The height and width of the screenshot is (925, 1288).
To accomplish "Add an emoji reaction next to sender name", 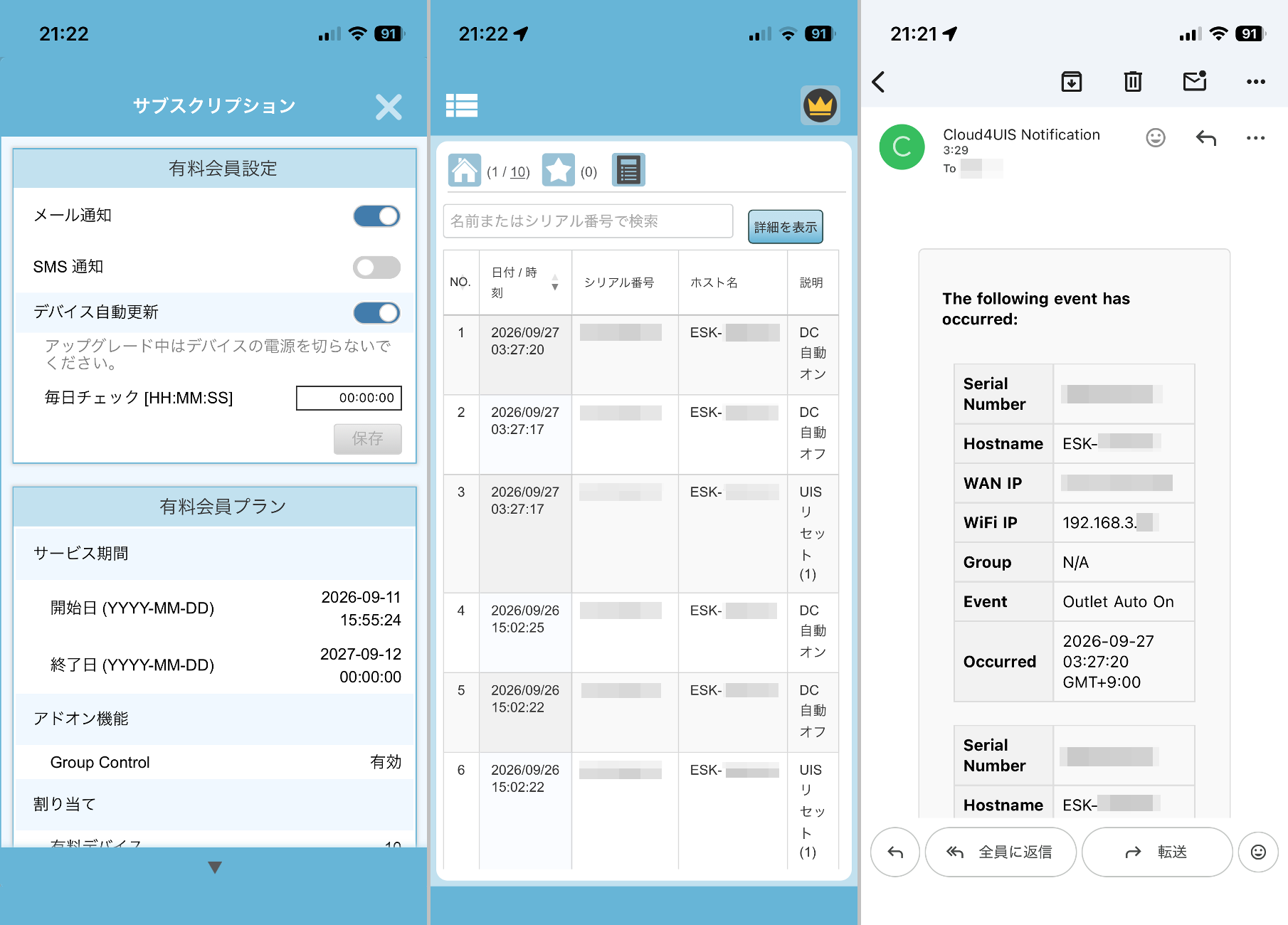I will 1156,138.
